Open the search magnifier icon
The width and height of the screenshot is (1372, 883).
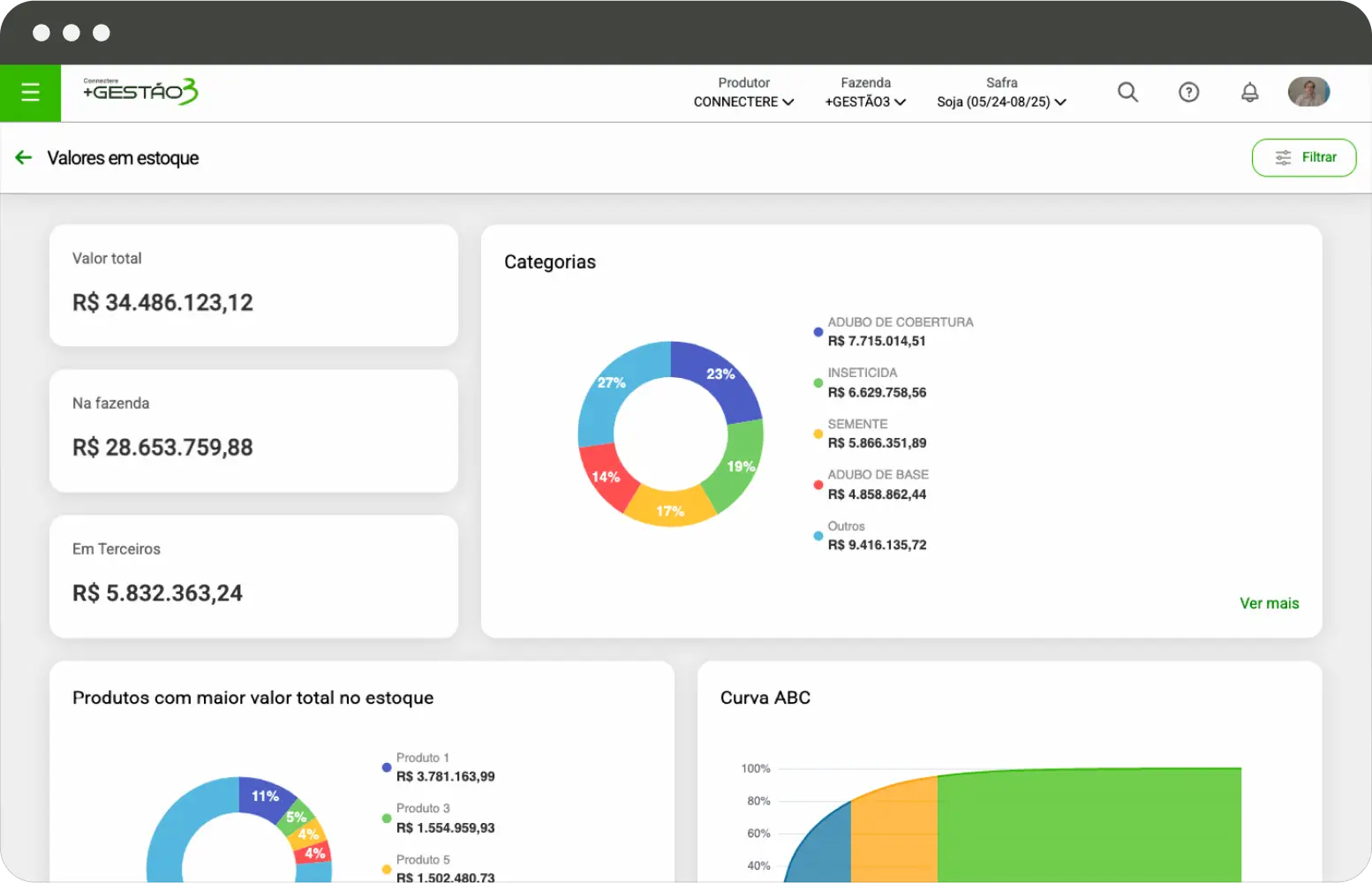point(1127,92)
